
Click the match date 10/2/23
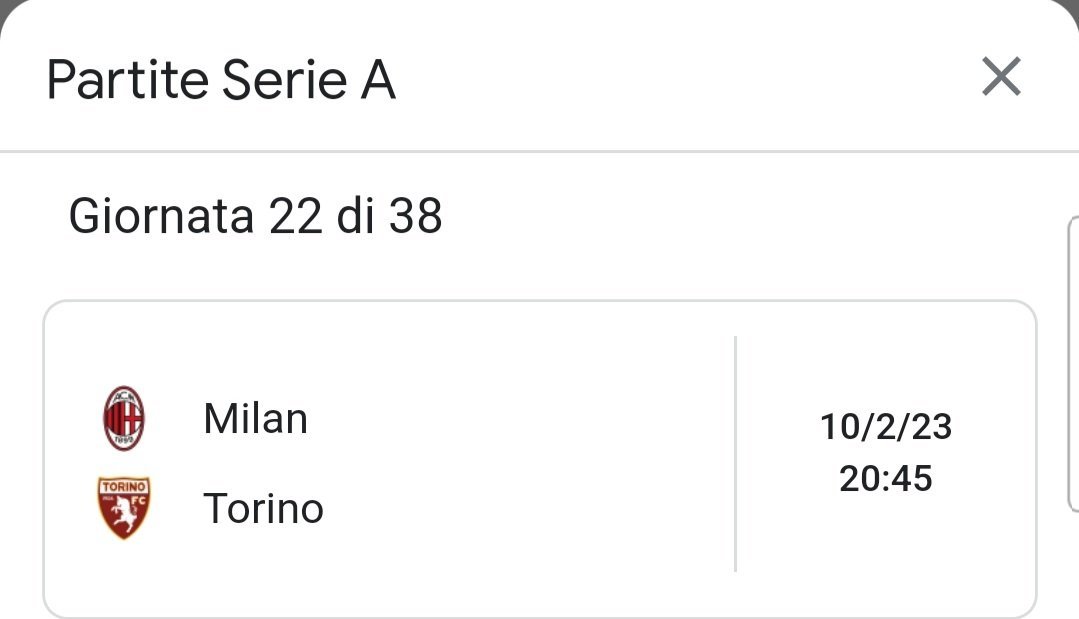(886, 427)
